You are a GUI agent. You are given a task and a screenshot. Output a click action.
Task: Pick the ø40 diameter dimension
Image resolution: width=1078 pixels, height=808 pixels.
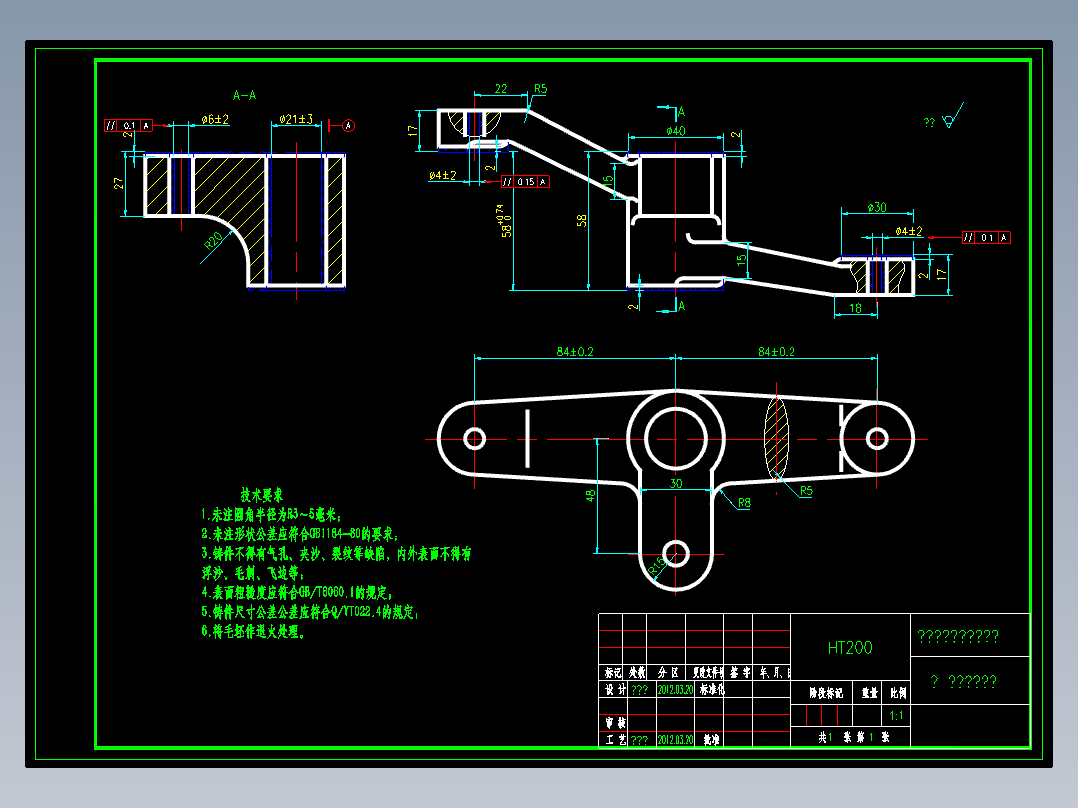point(675,131)
